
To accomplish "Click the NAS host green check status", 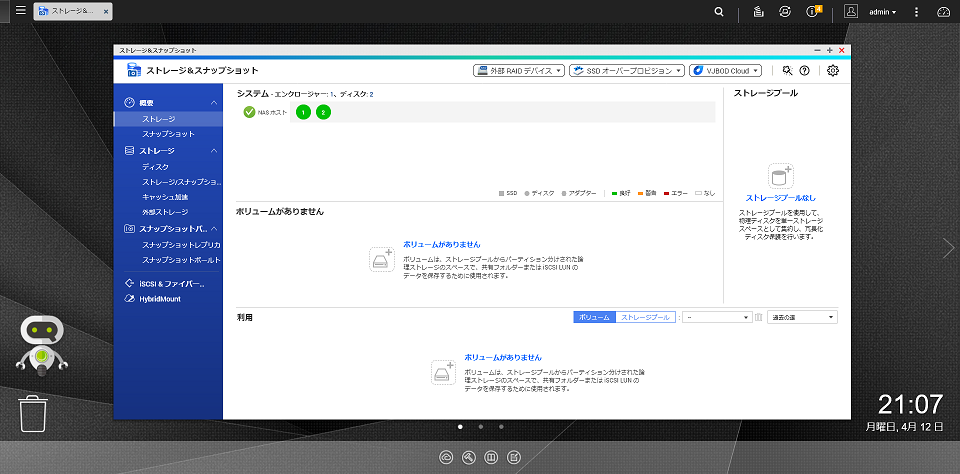I will point(249,112).
